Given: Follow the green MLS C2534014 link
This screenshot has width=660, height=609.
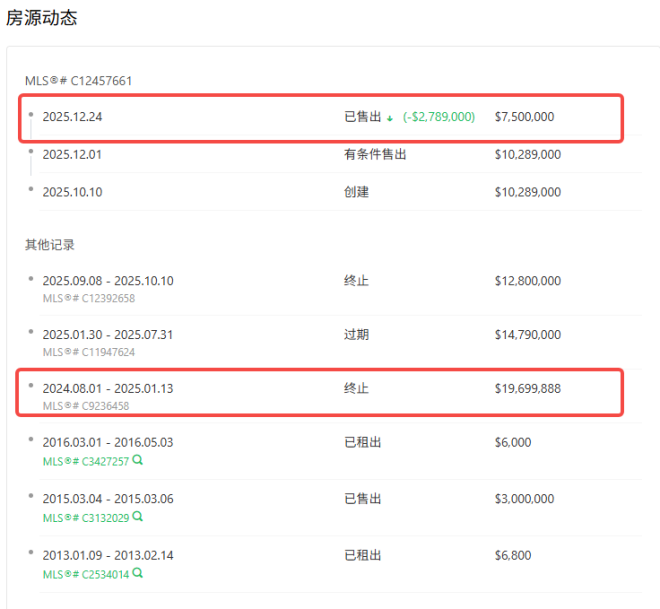Looking at the screenshot, I should pyautogui.click(x=86, y=573).
